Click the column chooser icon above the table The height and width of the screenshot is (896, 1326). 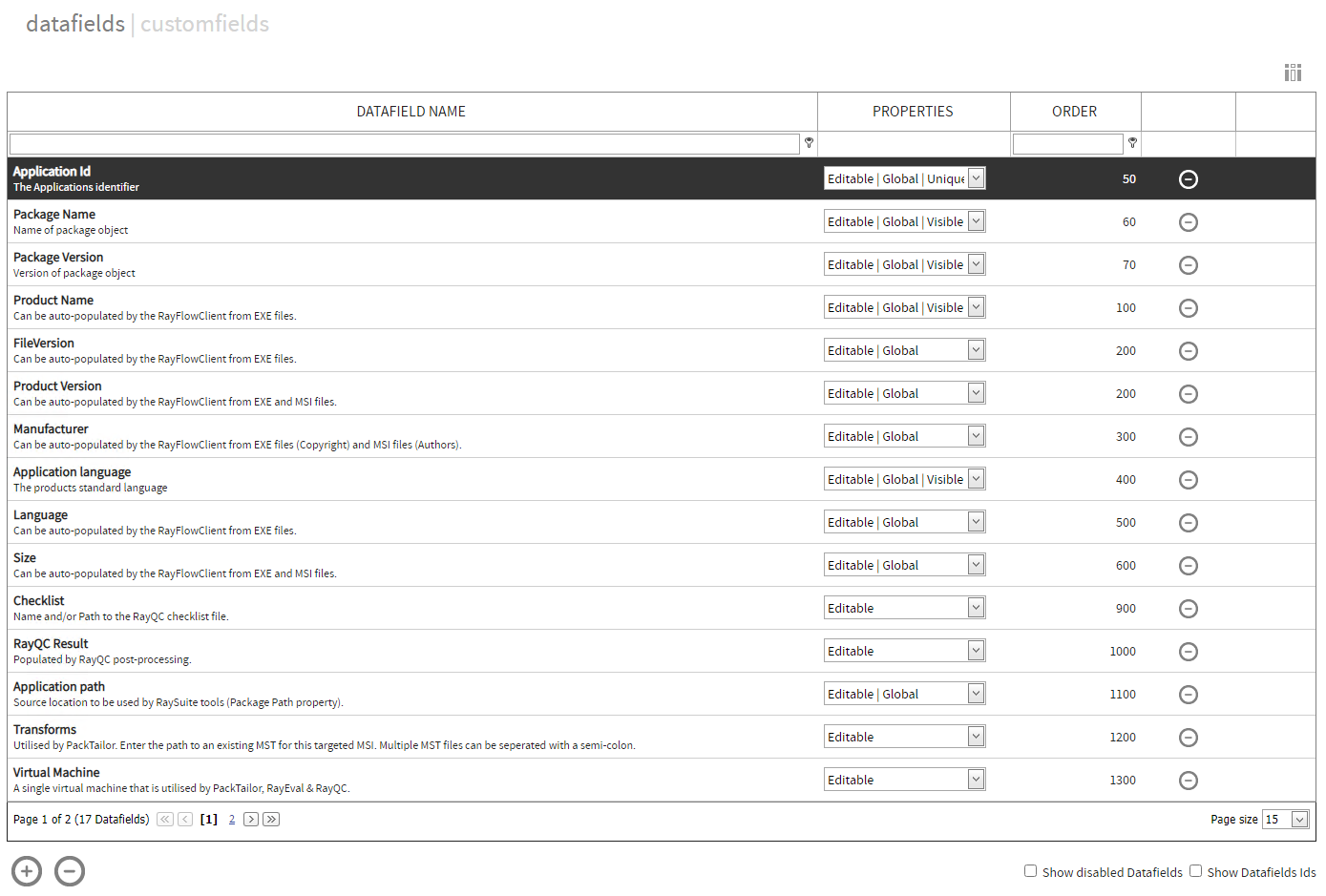pos(1293,73)
